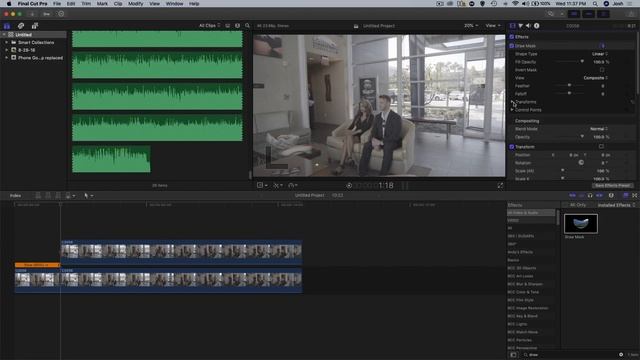Open the Overwrite edit options dropdown
The width and height of the screenshot is (640, 360).
71,196
